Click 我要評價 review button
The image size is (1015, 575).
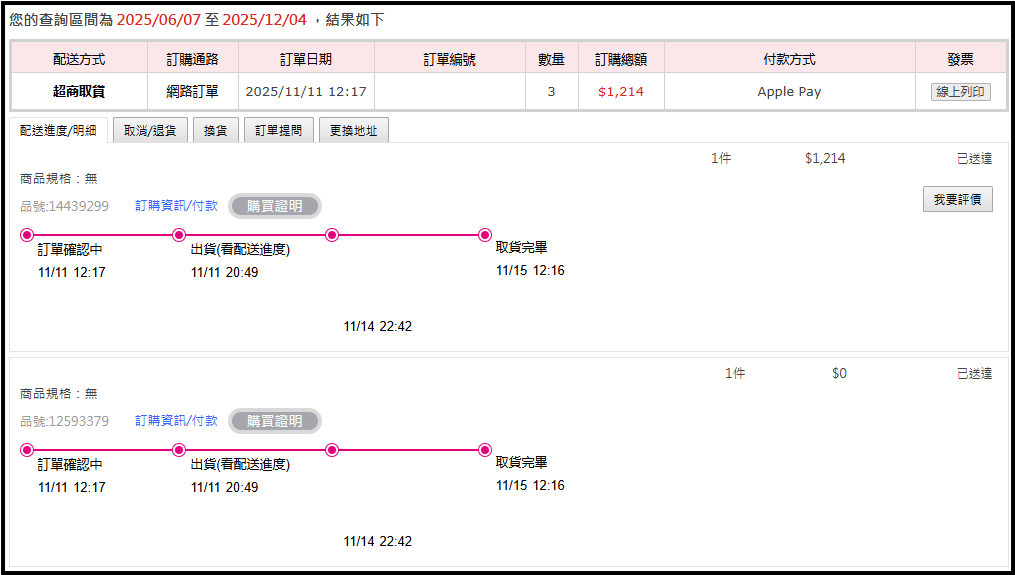[957, 200]
